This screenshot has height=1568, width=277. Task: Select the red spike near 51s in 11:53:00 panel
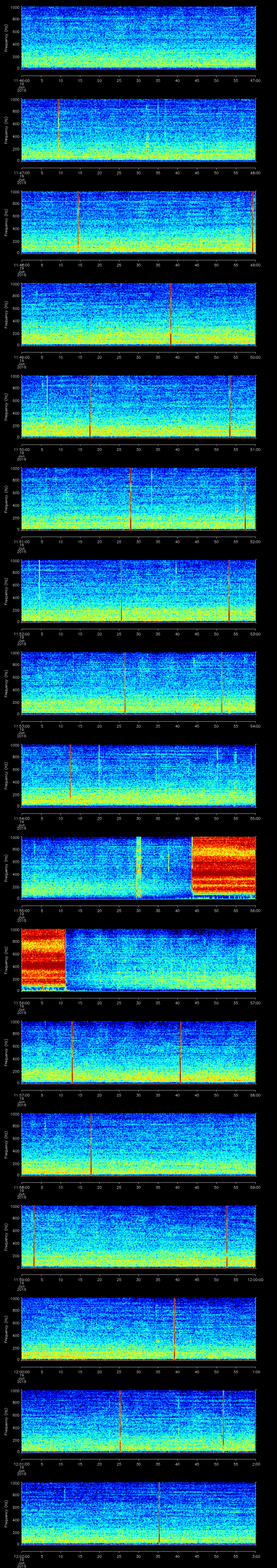tap(222, 683)
